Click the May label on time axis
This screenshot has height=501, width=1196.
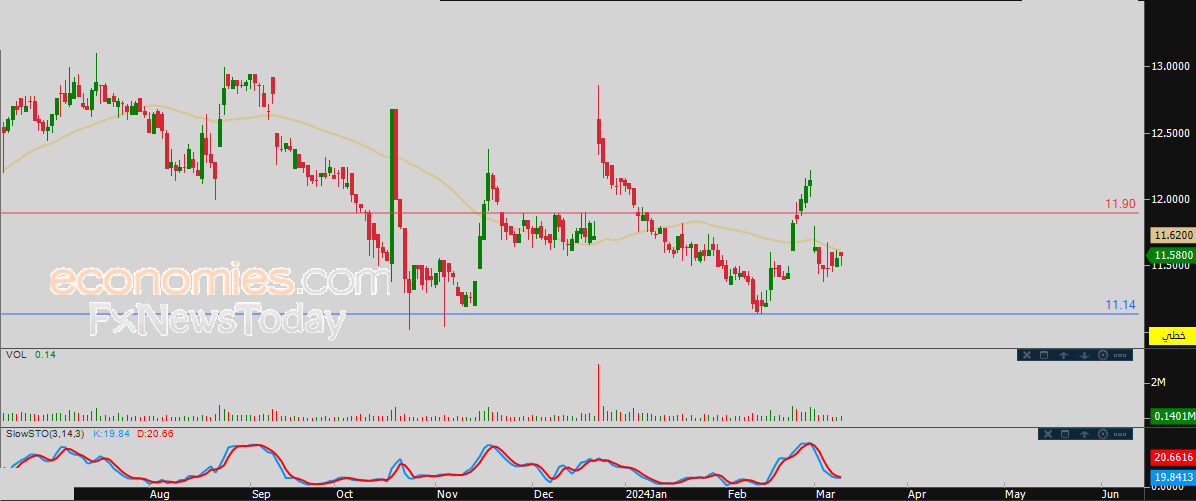click(x=1014, y=494)
